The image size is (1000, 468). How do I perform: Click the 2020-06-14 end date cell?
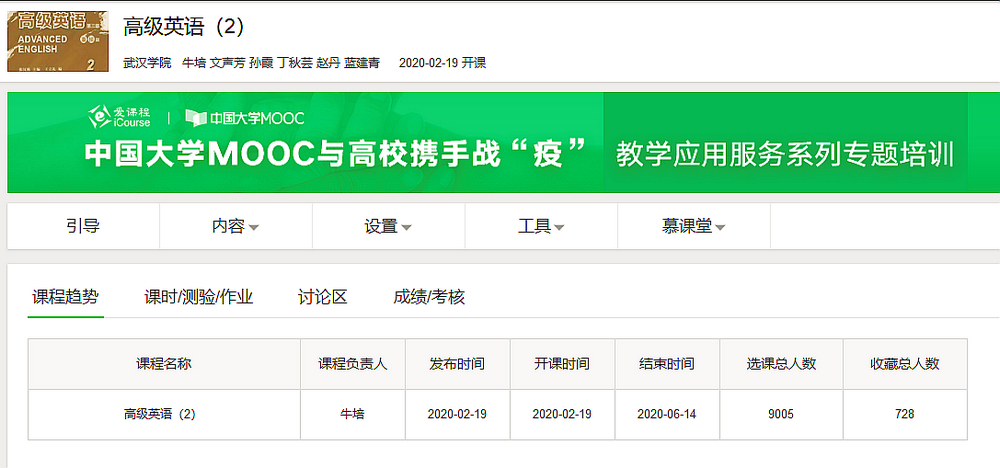(x=667, y=414)
